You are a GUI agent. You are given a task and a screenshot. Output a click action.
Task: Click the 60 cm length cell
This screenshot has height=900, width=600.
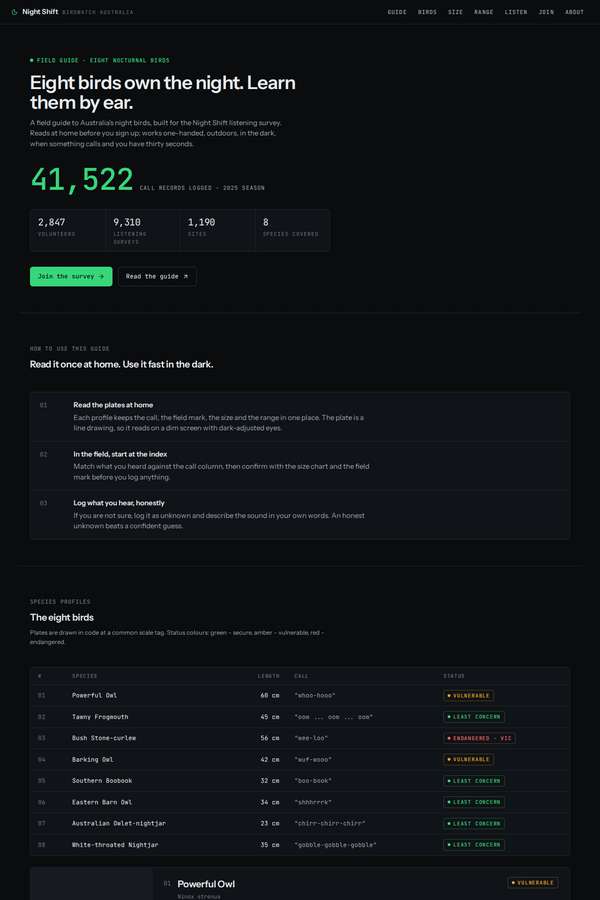(270, 696)
